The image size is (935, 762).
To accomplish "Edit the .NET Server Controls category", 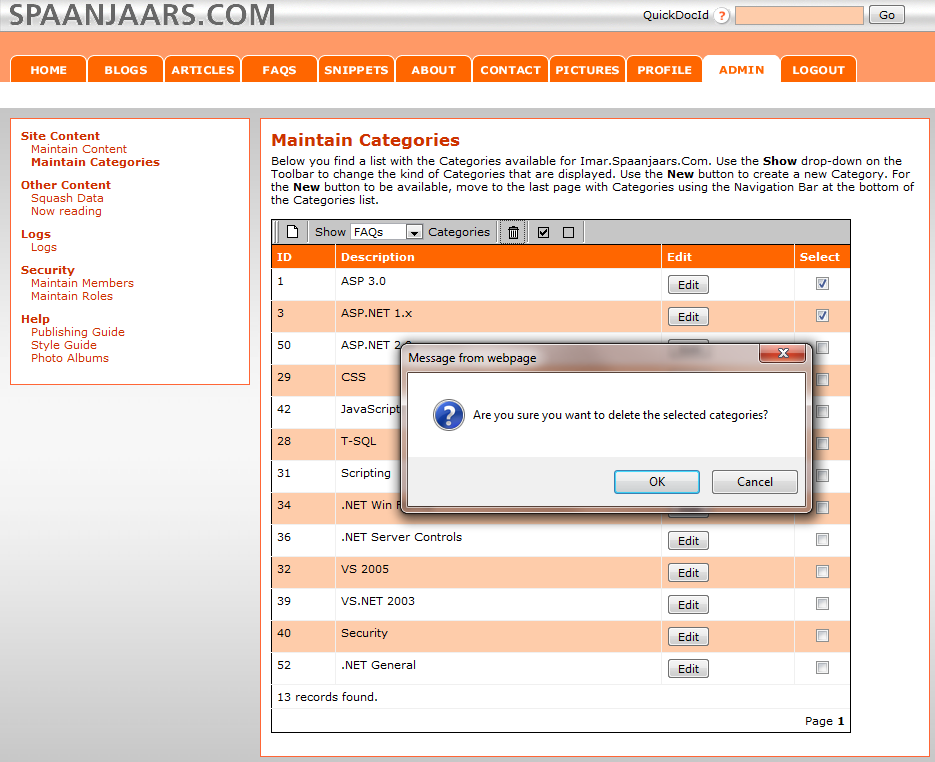I will [688, 541].
